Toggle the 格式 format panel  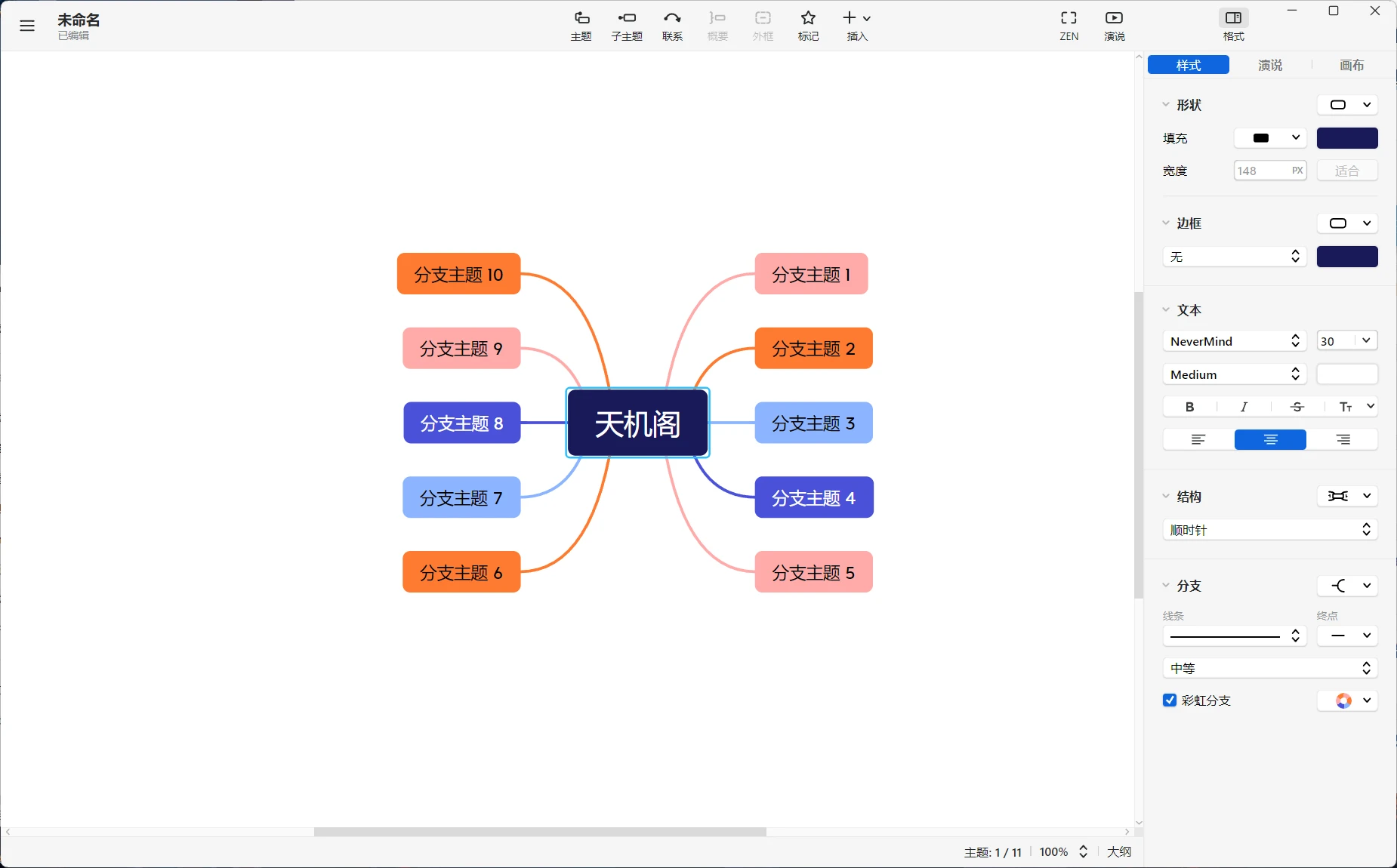pyautogui.click(x=1233, y=26)
